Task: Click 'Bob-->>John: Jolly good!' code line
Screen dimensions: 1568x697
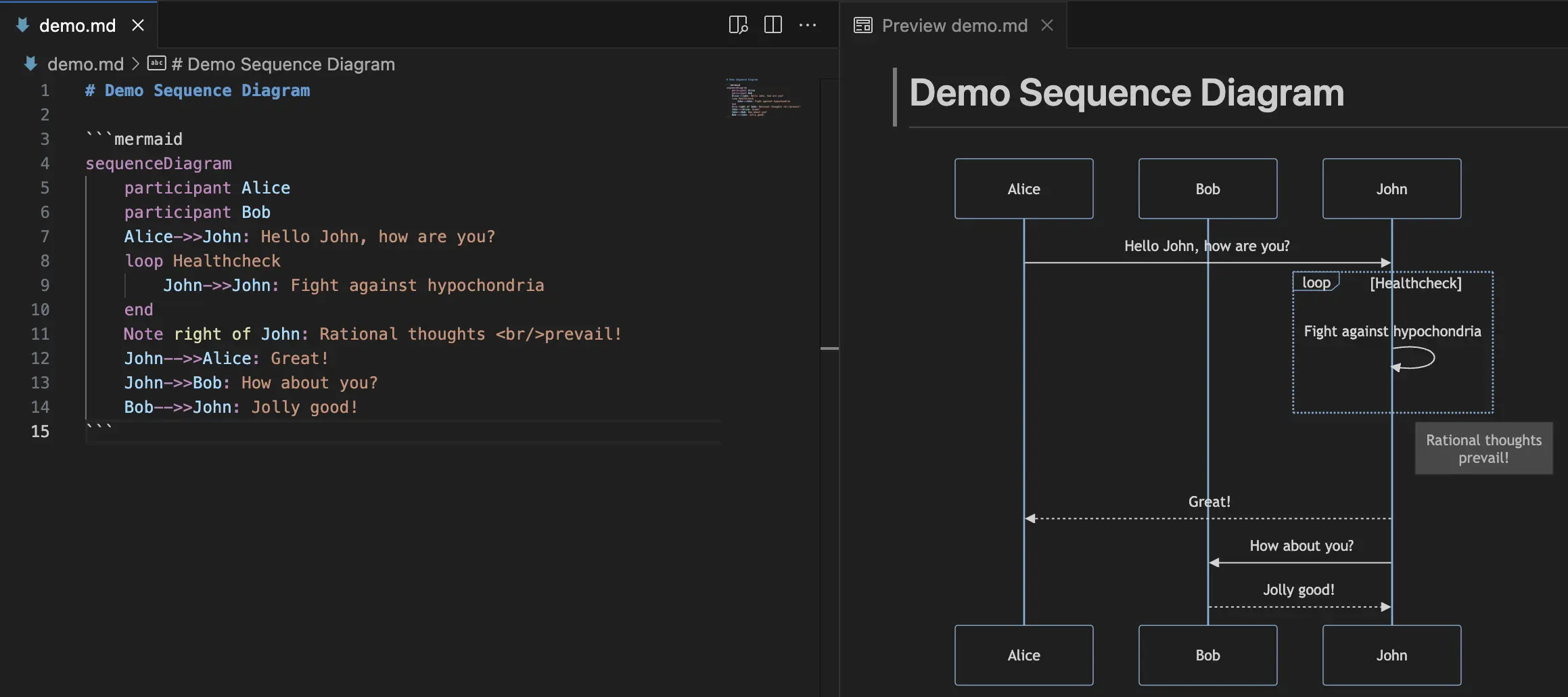Action: pos(241,407)
